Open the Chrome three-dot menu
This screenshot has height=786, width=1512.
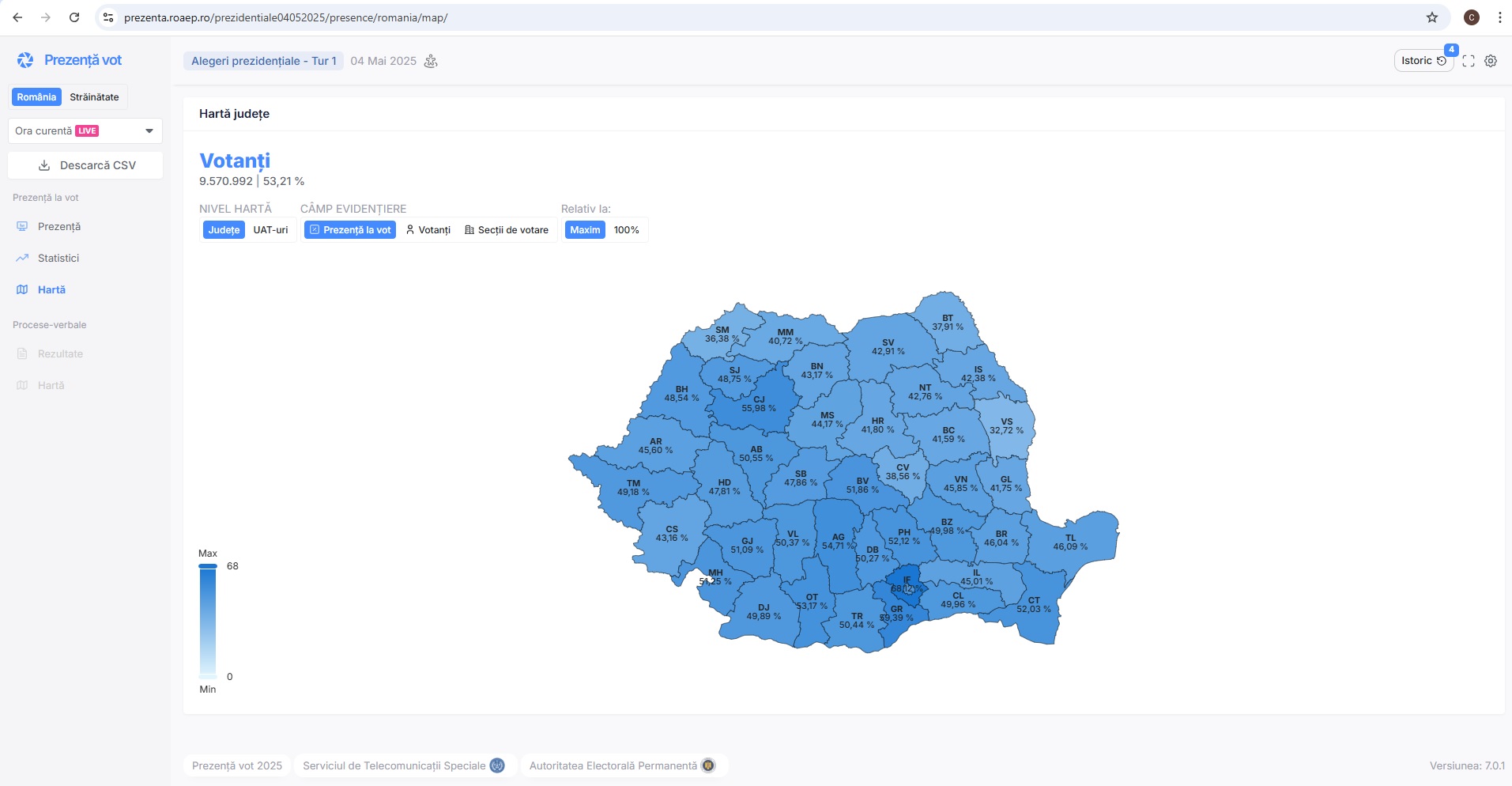[x=1499, y=17]
